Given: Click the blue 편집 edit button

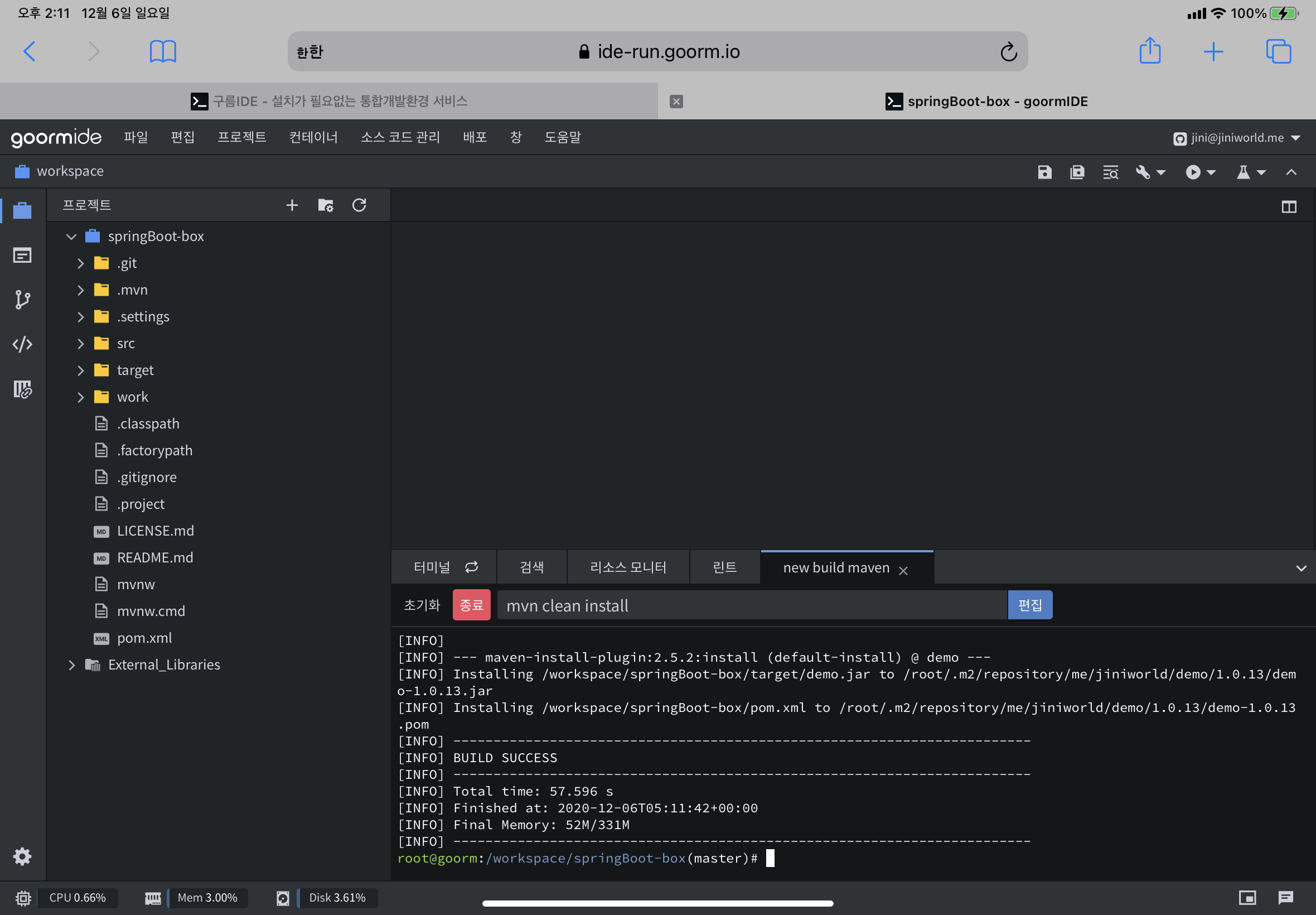Looking at the screenshot, I should 1029,605.
